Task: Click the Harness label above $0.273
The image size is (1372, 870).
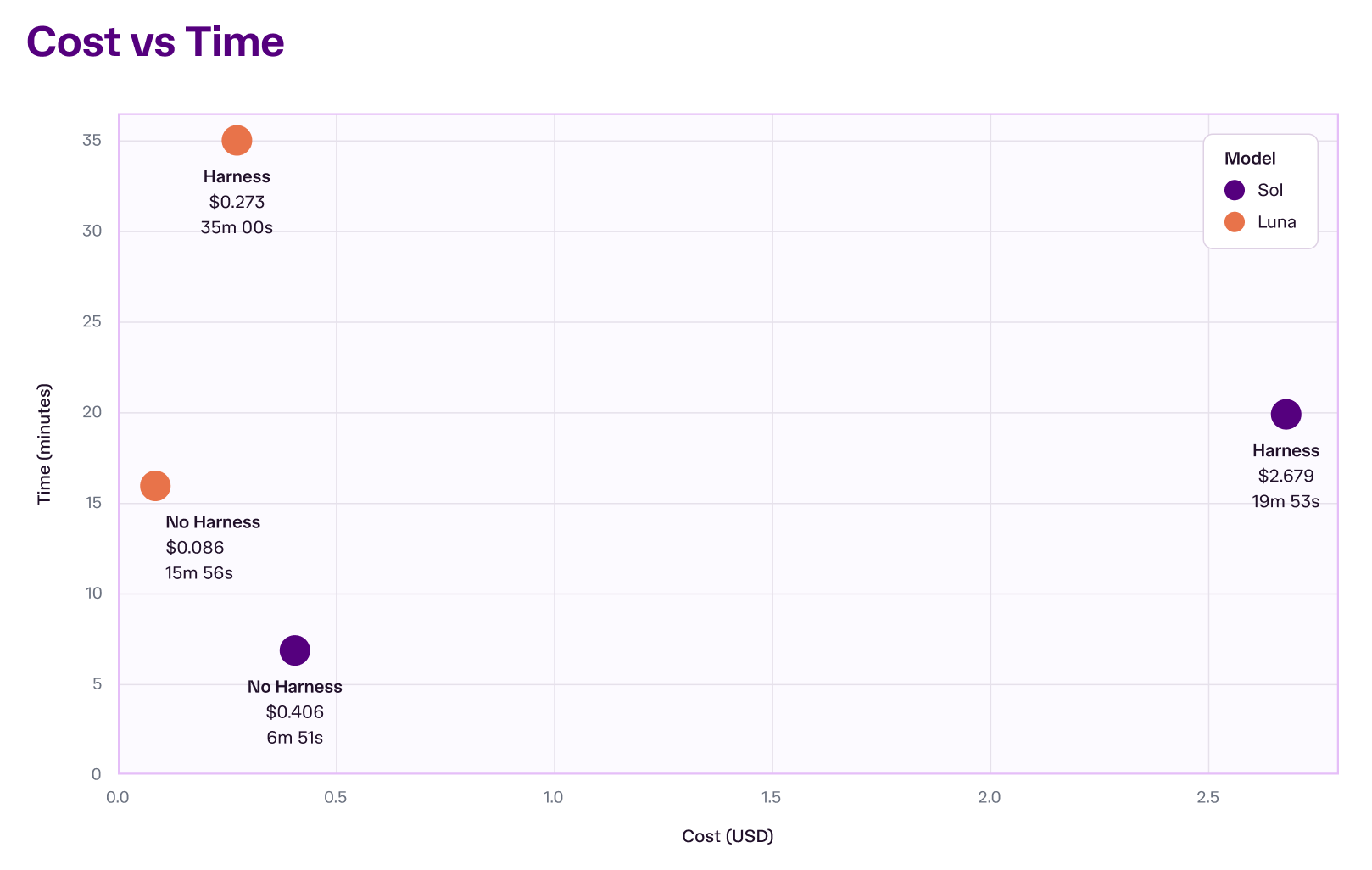Action: 237,176
